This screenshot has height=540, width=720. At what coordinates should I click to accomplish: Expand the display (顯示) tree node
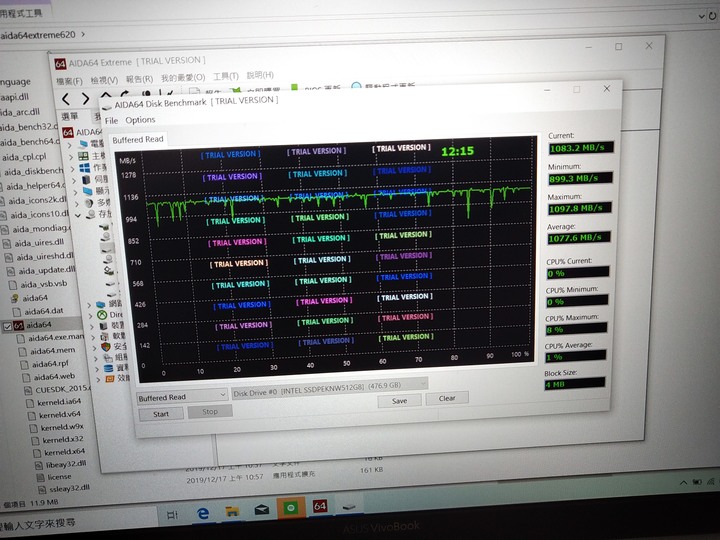76,191
